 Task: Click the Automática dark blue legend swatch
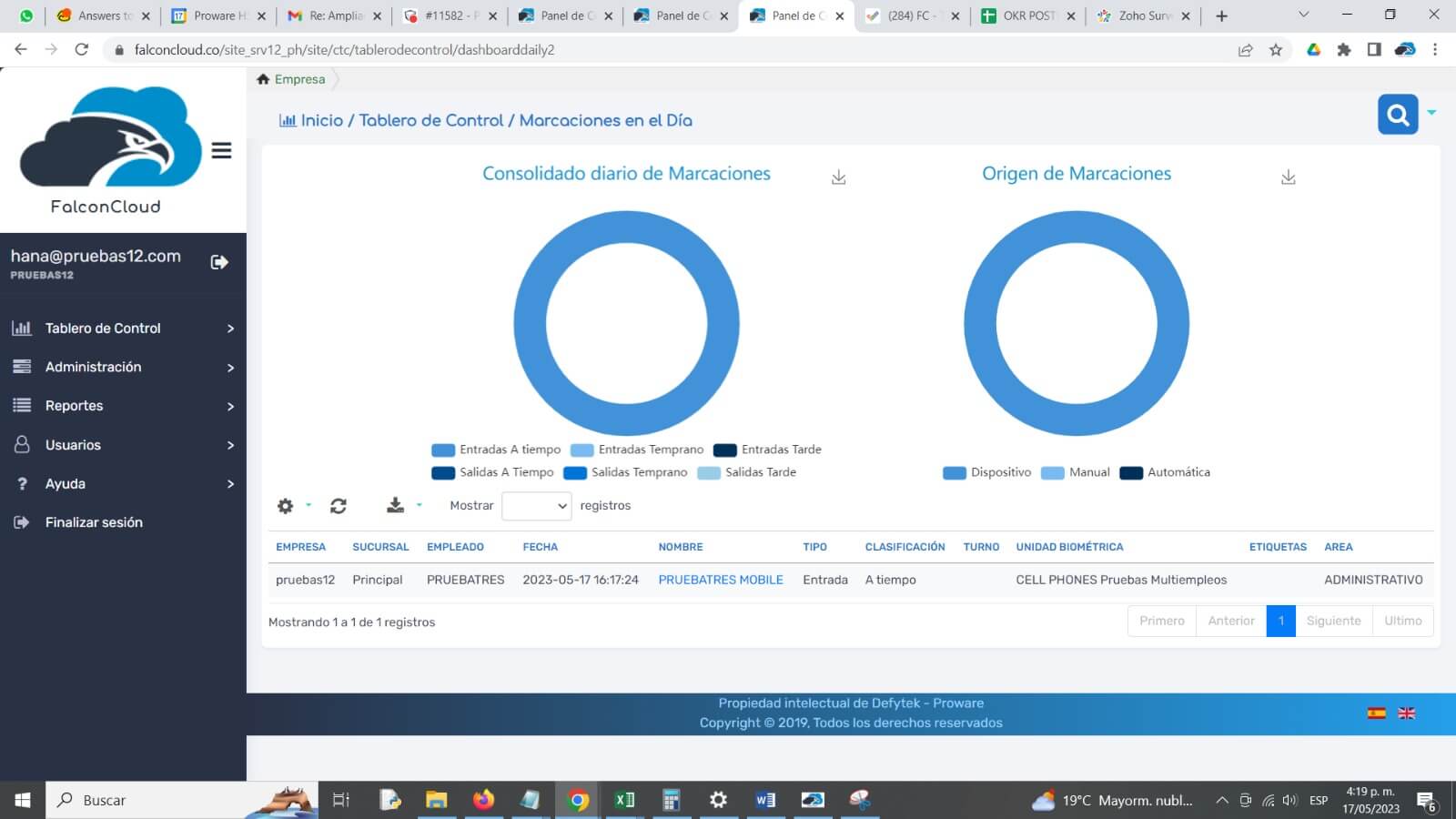point(1131,472)
